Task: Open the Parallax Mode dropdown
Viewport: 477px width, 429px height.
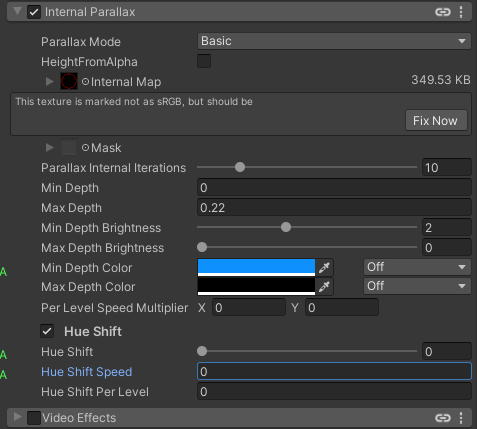Action: click(x=334, y=41)
